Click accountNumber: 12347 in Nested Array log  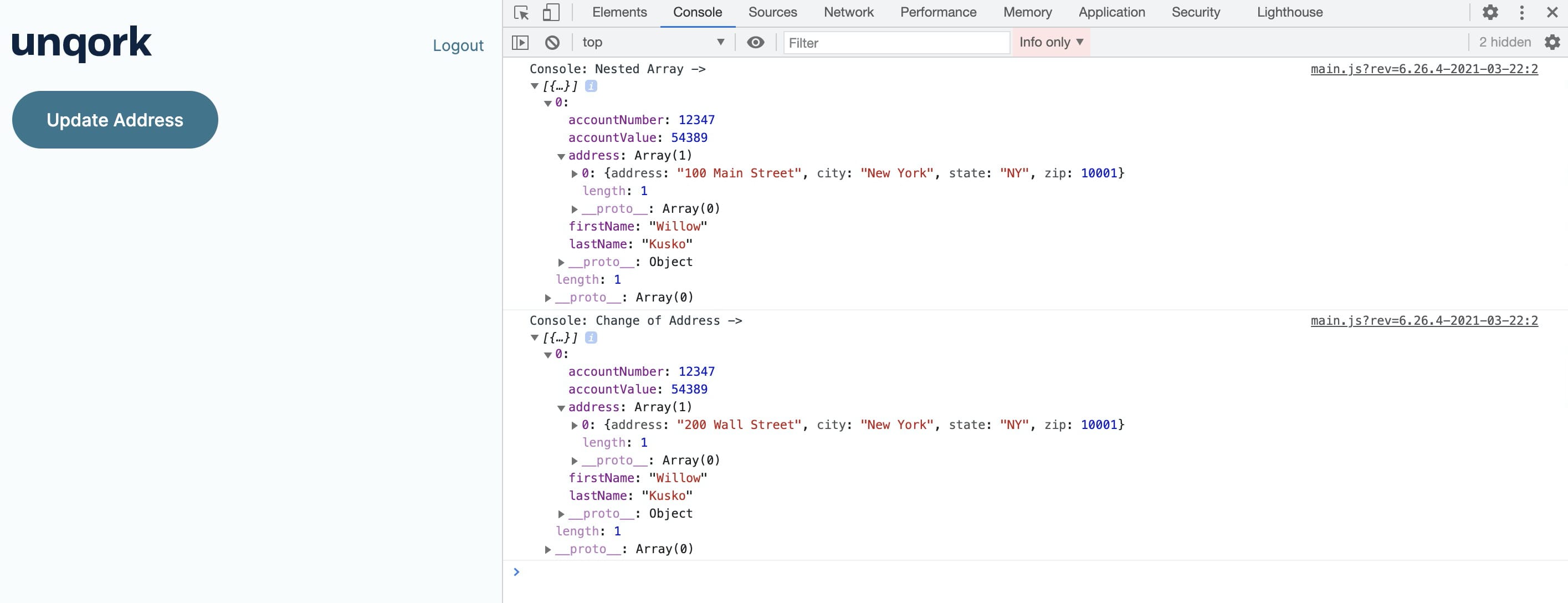point(641,120)
